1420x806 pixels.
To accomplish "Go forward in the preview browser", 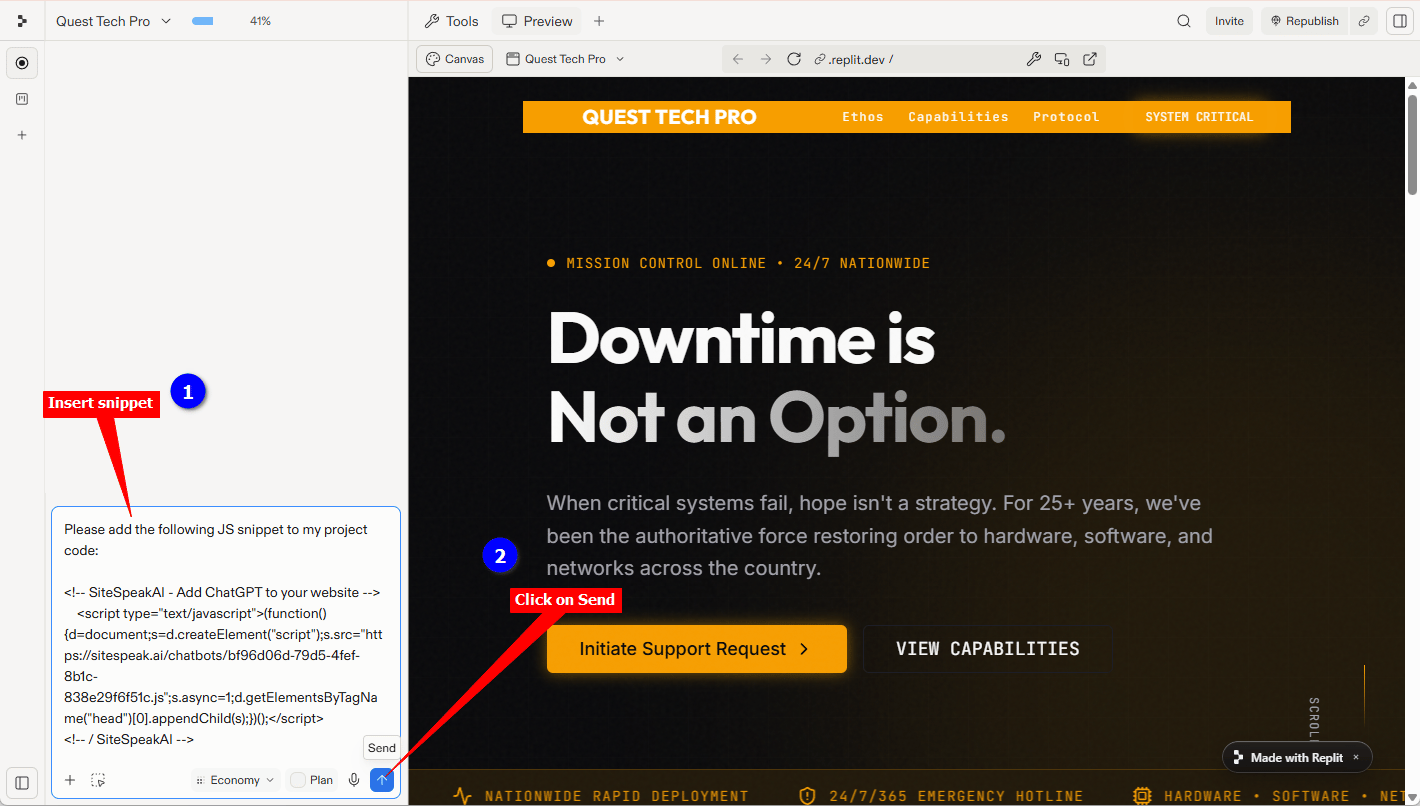I will pos(766,59).
